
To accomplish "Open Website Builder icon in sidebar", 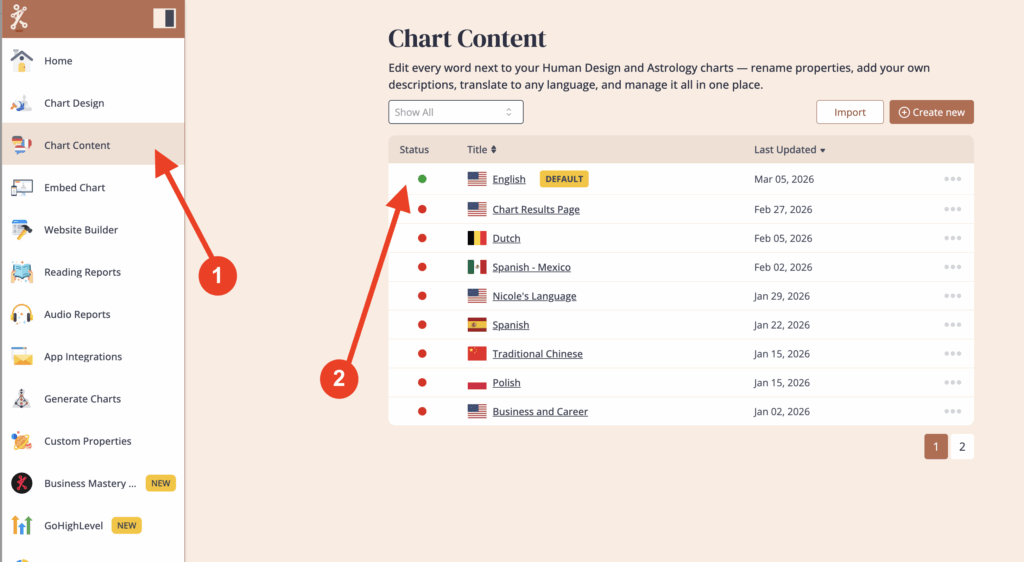I will 22,230.
